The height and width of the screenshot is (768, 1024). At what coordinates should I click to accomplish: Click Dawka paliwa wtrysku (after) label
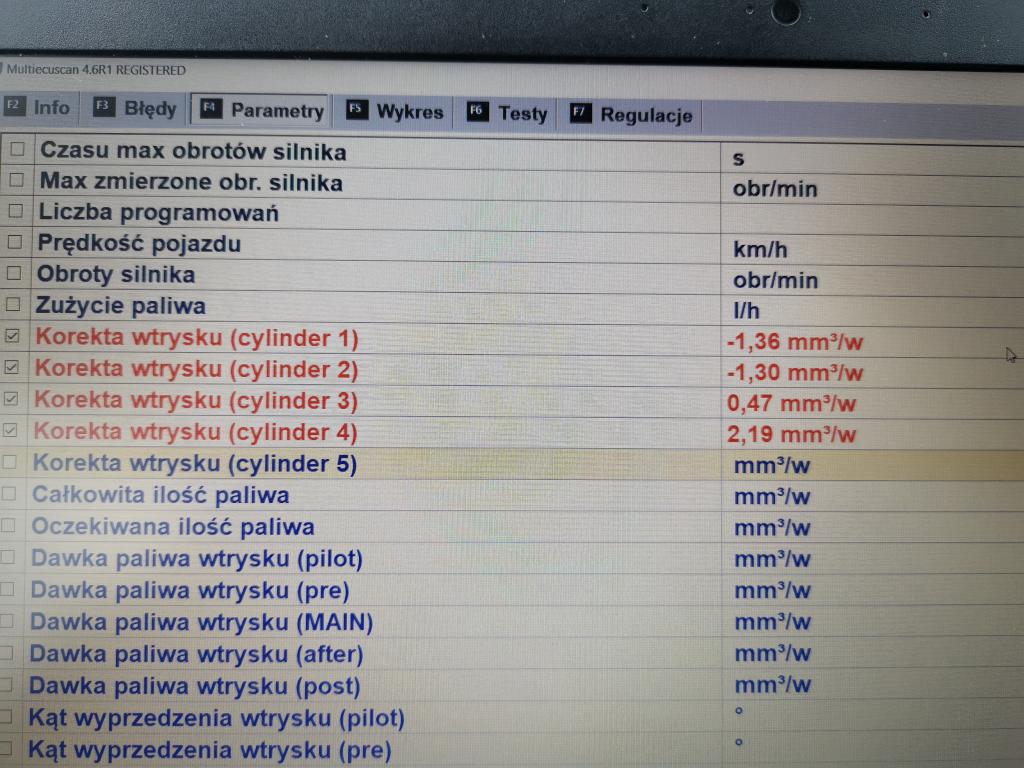196,654
